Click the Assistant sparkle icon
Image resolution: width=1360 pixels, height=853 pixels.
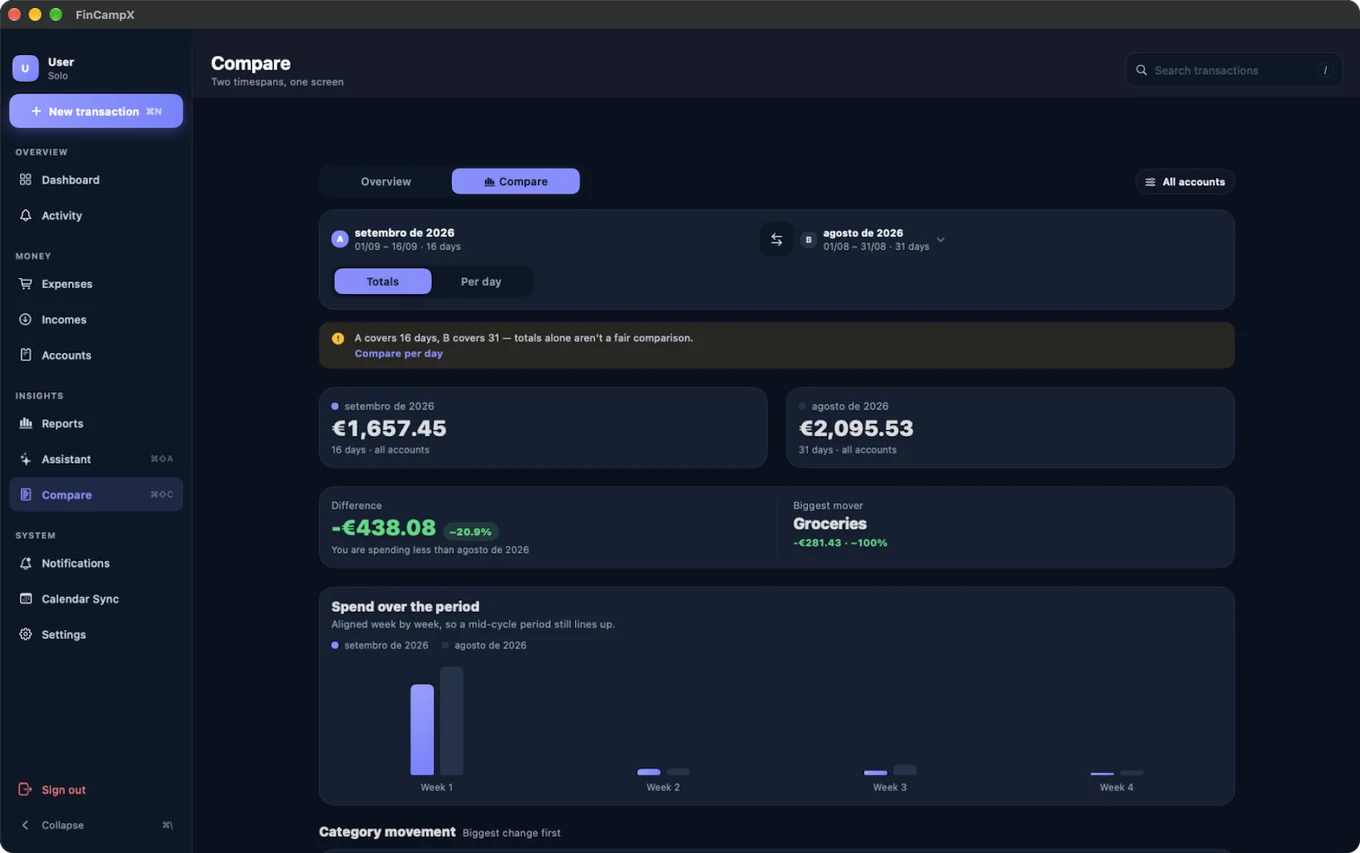click(x=26, y=459)
